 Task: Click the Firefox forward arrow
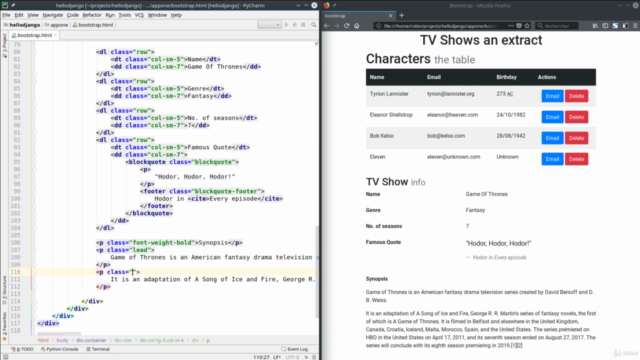pyautogui.click(x=337, y=26)
